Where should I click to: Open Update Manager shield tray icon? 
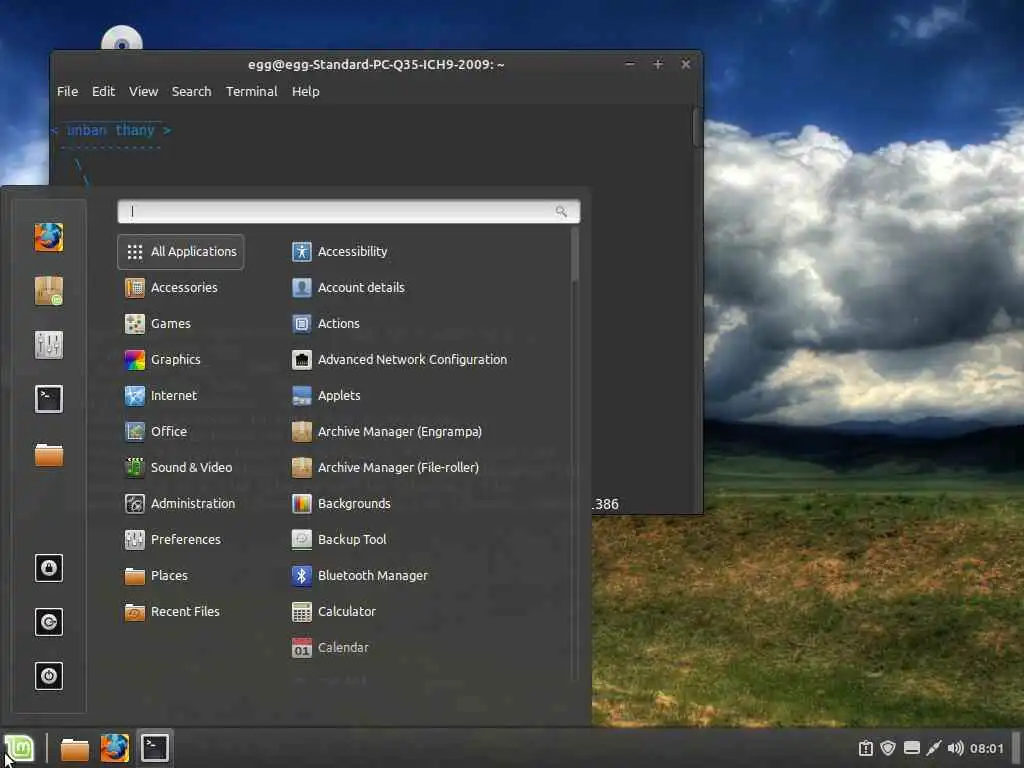click(x=888, y=748)
